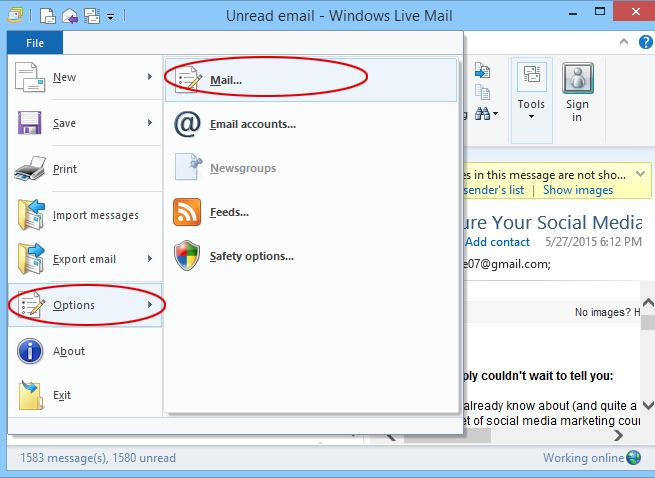Image resolution: width=655 pixels, height=478 pixels.
Task: Open the File menu tab
Action: [x=35, y=43]
